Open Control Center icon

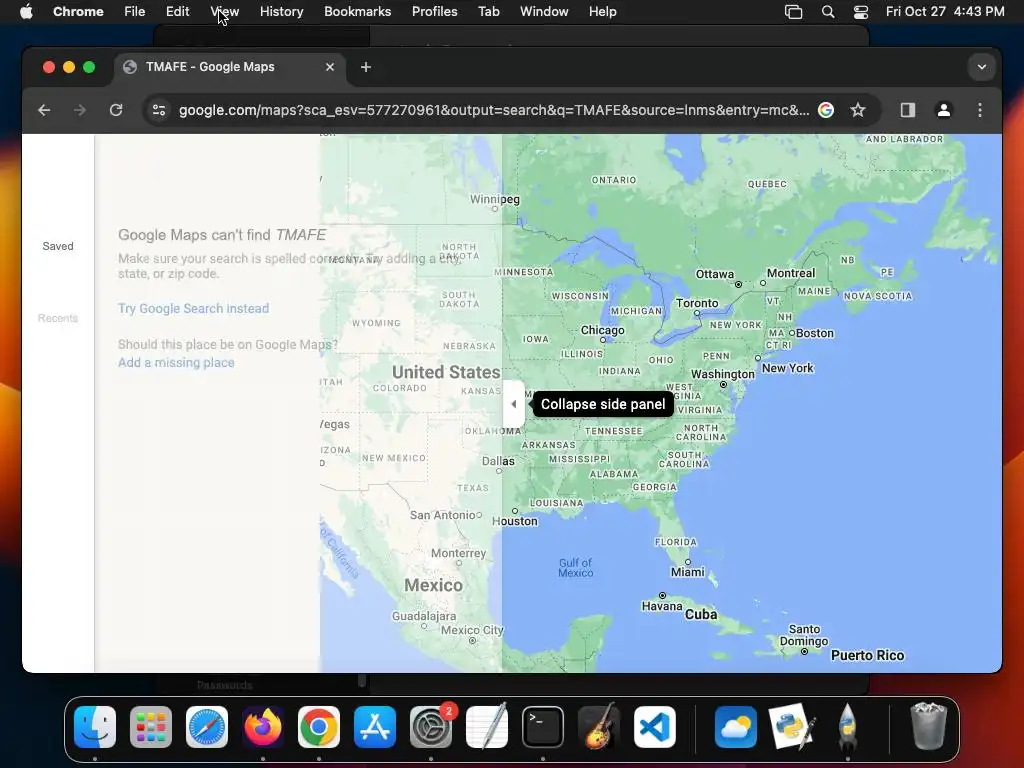point(861,12)
